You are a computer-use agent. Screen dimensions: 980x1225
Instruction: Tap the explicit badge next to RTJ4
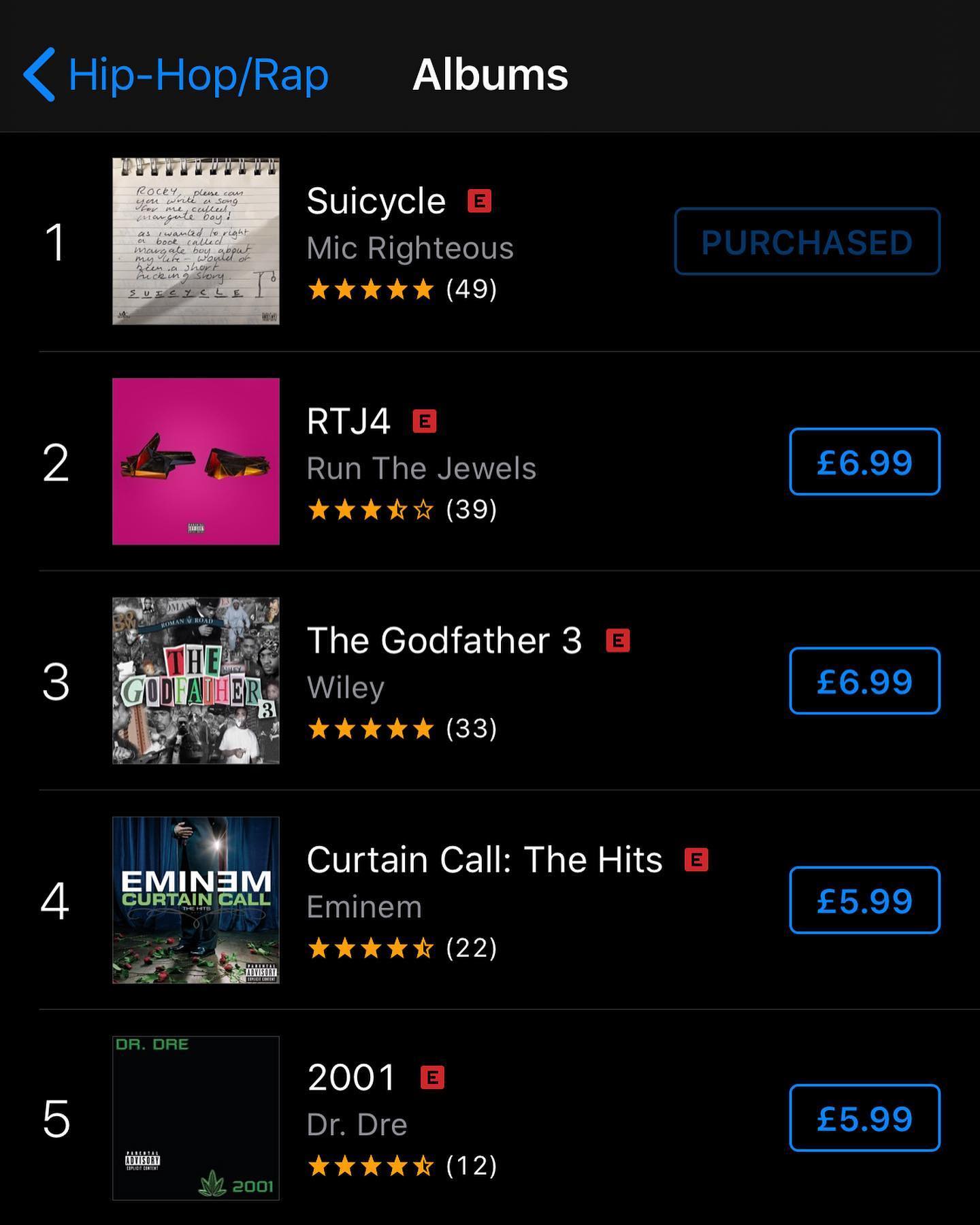425,421
